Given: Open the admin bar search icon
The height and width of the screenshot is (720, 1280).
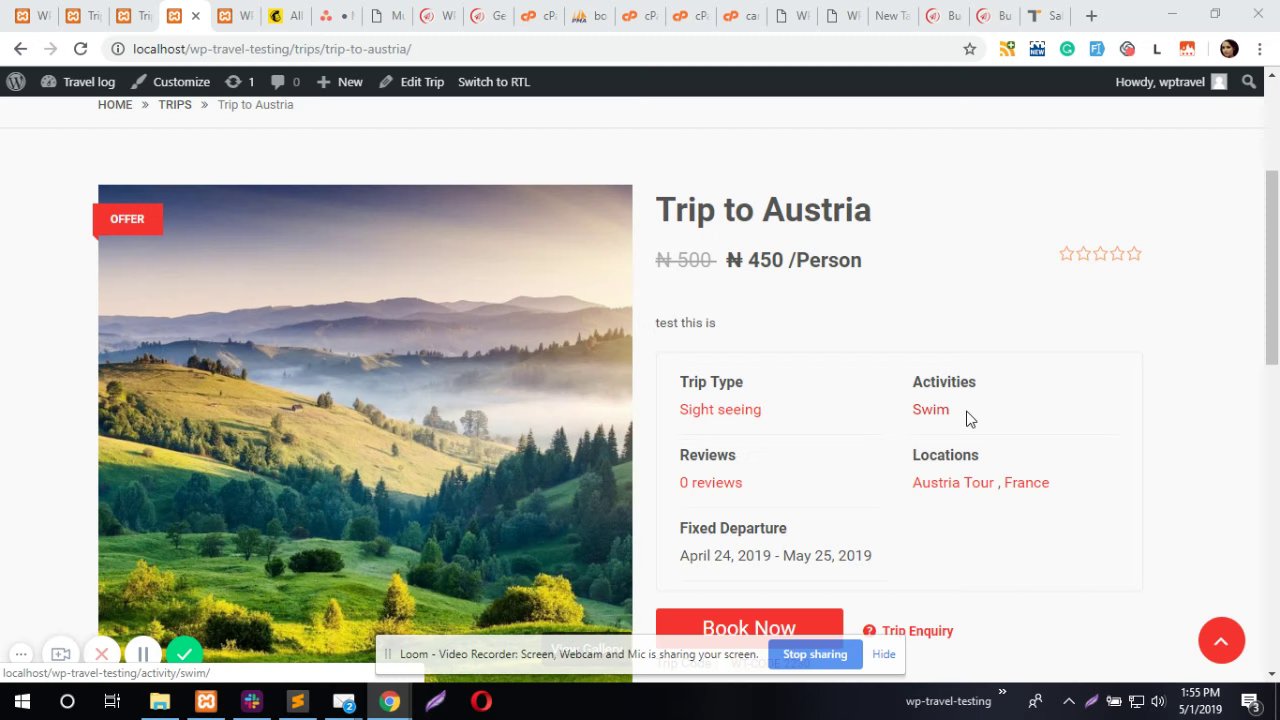Looking at the screenshot, I should 1249,82.
